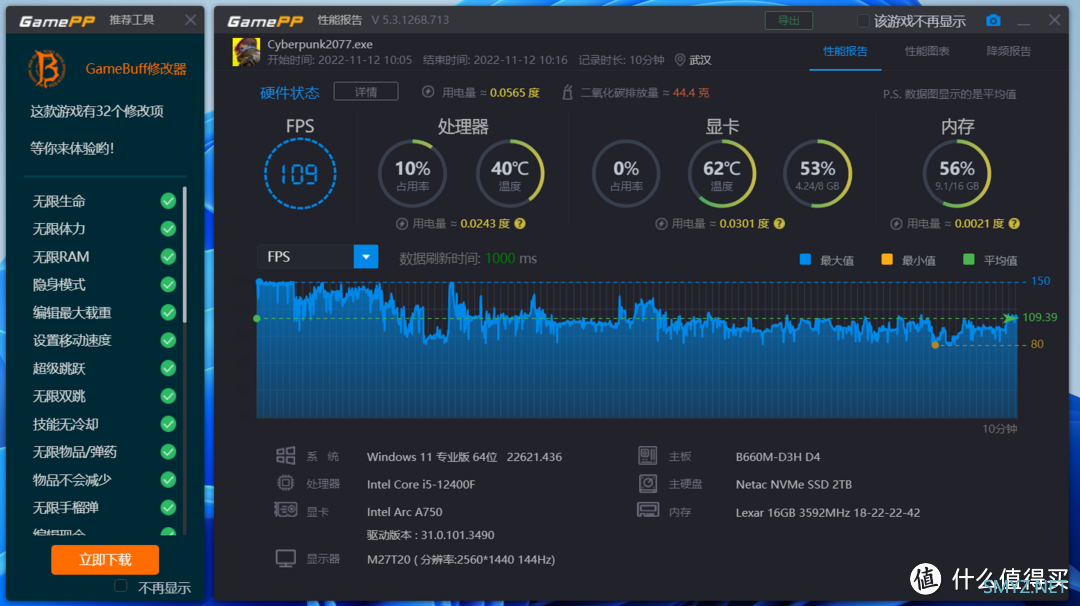Viewport: 1080px width, 606px height.
Task: Click the FPS metric selector field
Action: (318, 257)
